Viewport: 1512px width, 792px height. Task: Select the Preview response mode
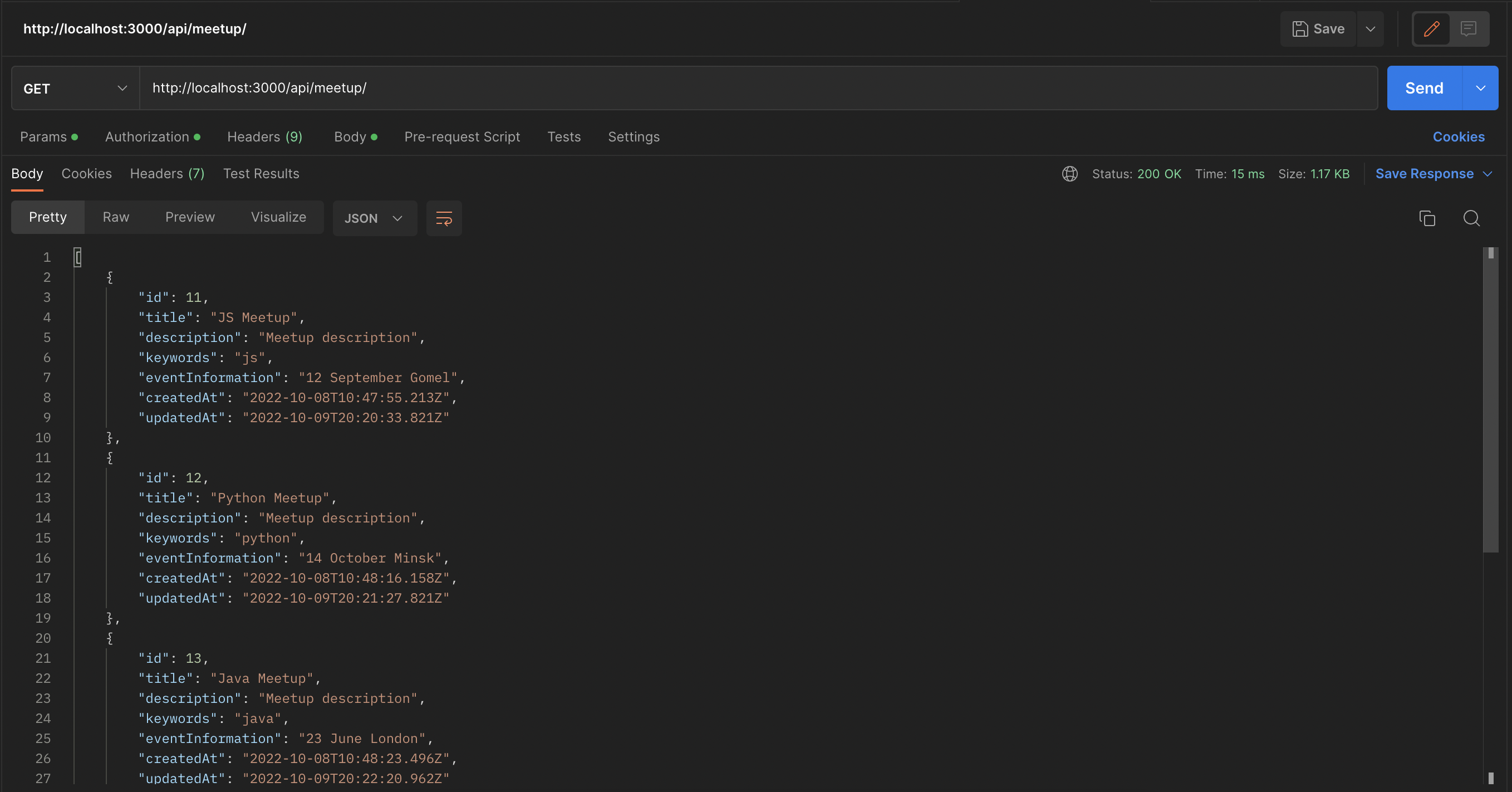click(x=190, y=217)
